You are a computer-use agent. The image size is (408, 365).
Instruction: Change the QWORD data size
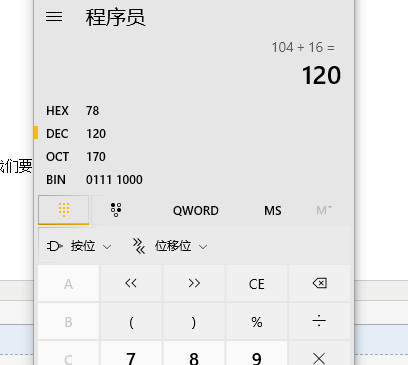pyautogui.click(x=196, y=211)
